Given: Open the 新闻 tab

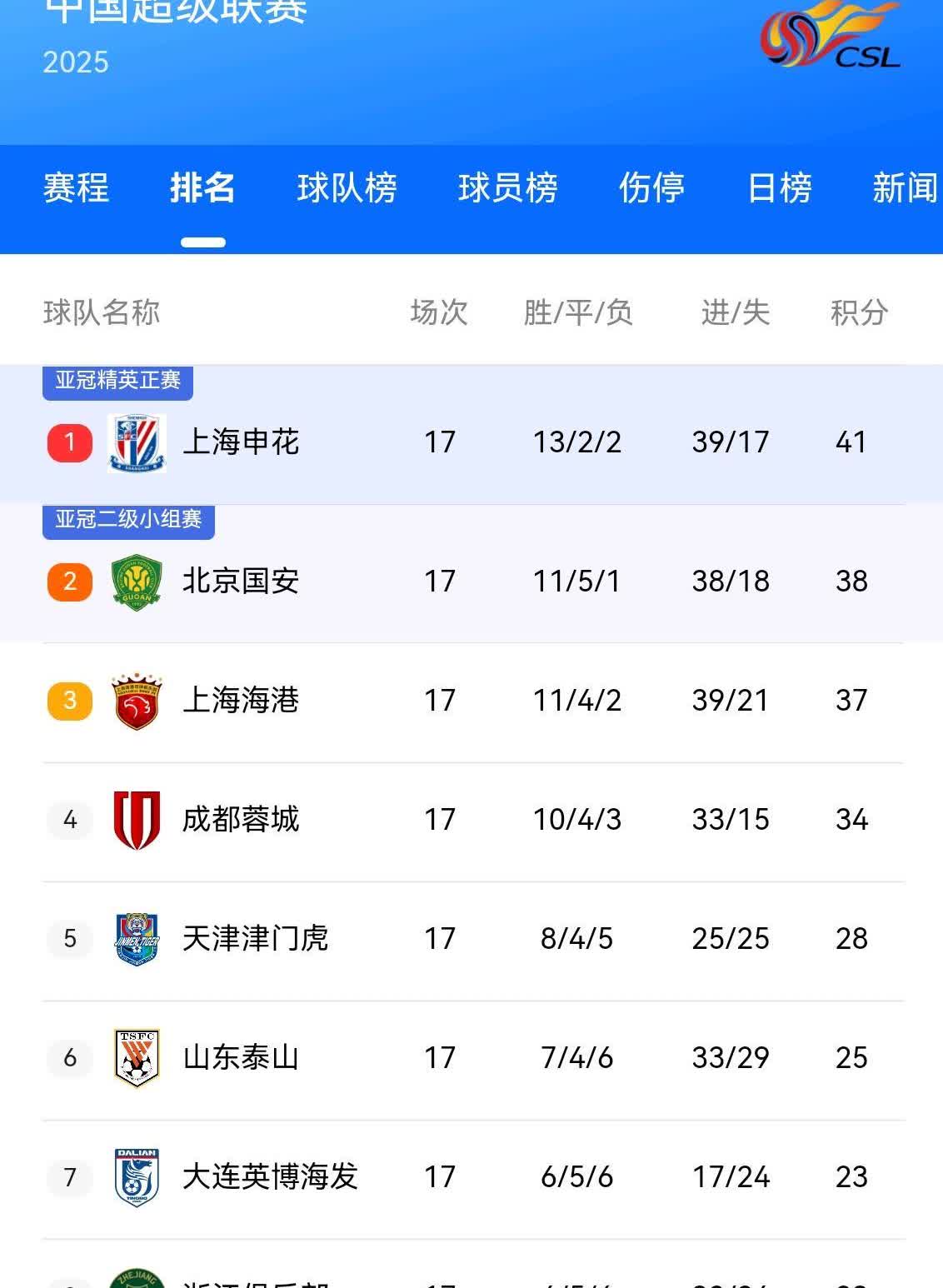Looking at the screenshot, I should [x=905, y=187].
